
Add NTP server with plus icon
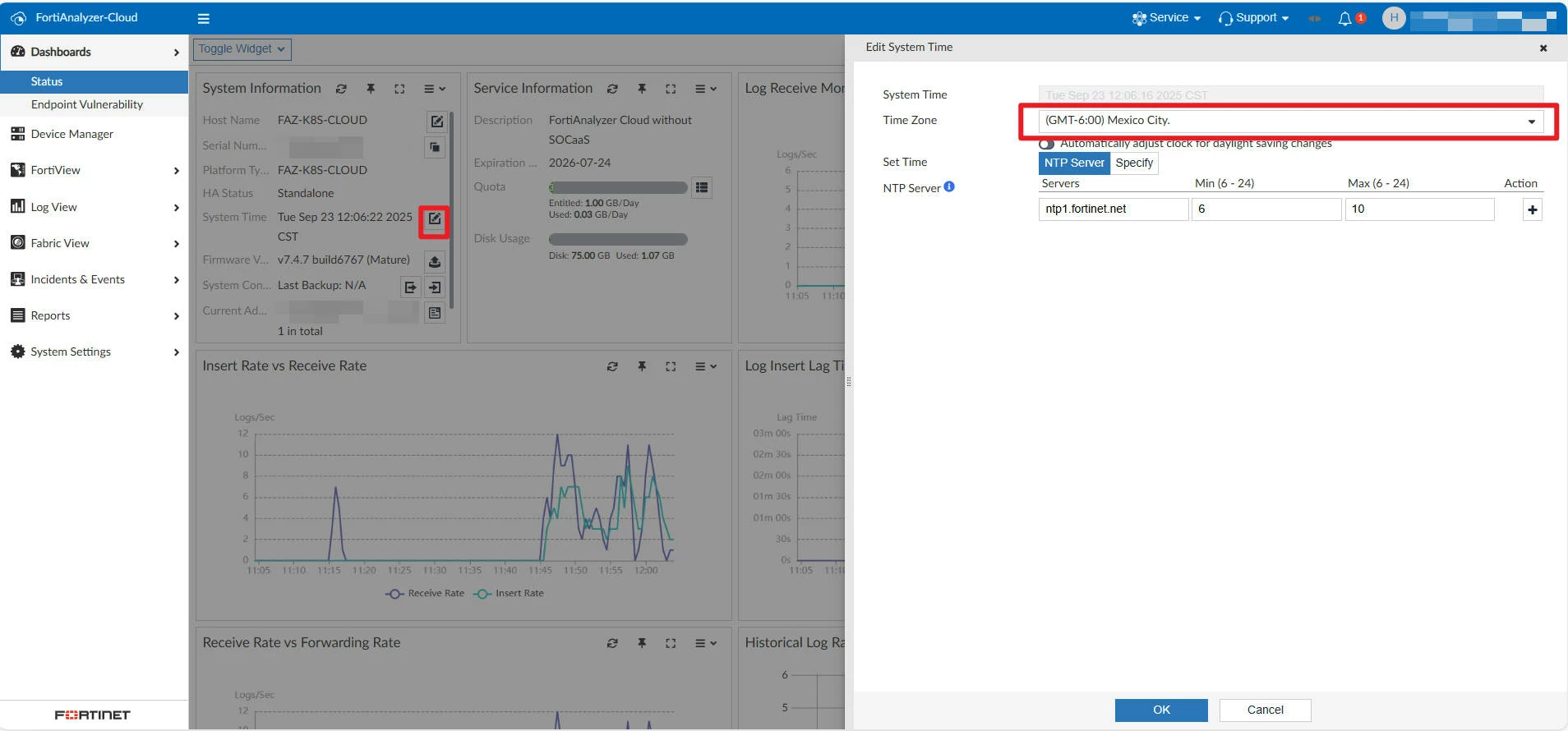[x=1532, y=209]
